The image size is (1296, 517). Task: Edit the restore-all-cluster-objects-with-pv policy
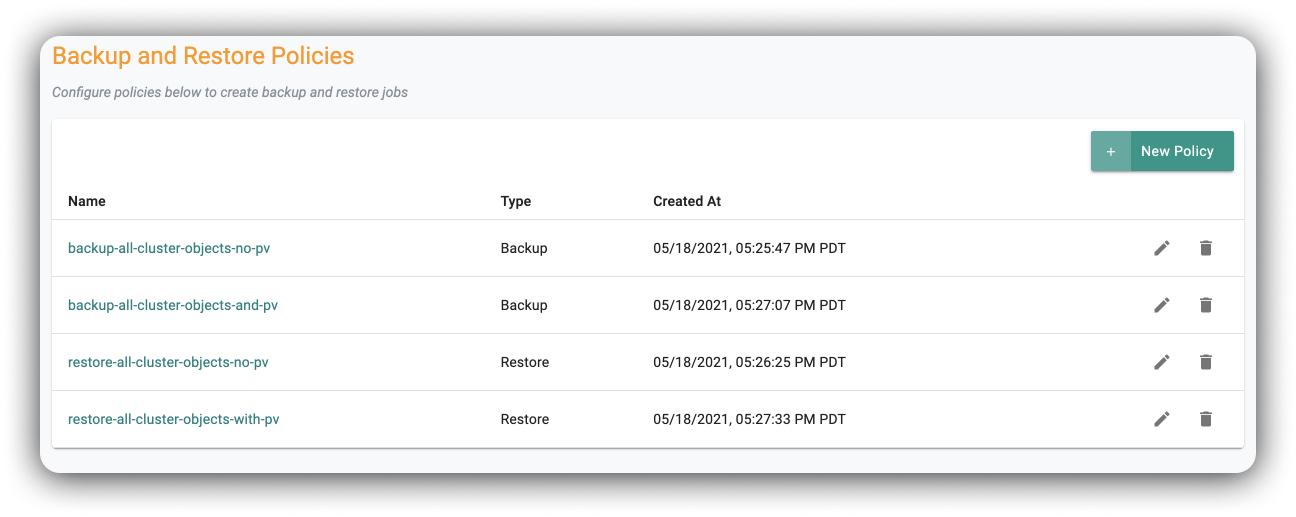(x=1161, y=419)
